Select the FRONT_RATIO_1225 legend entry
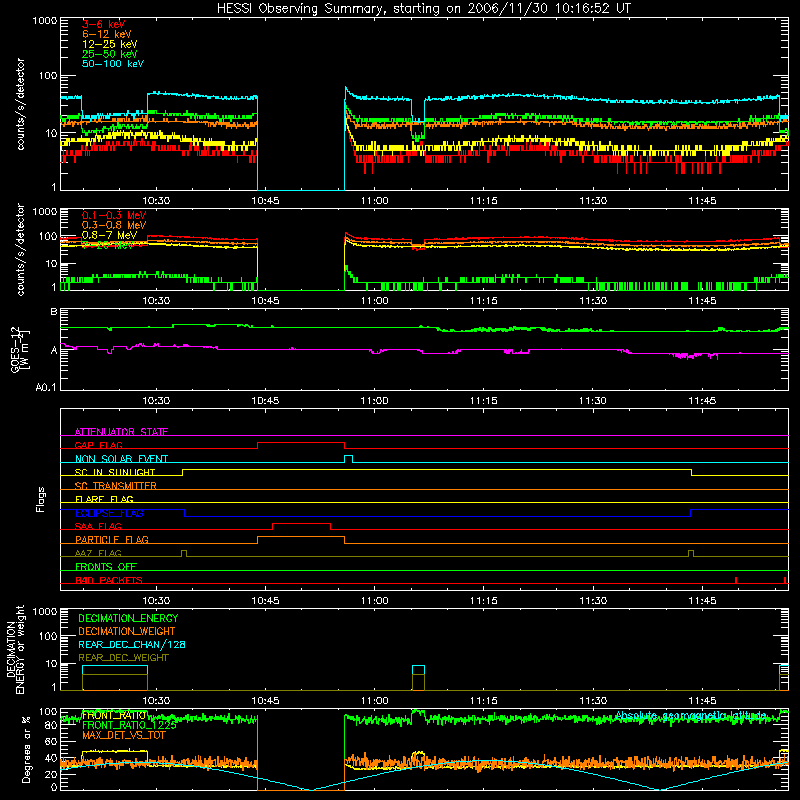This screenshot has width=800, height=800. pos(129,725)
